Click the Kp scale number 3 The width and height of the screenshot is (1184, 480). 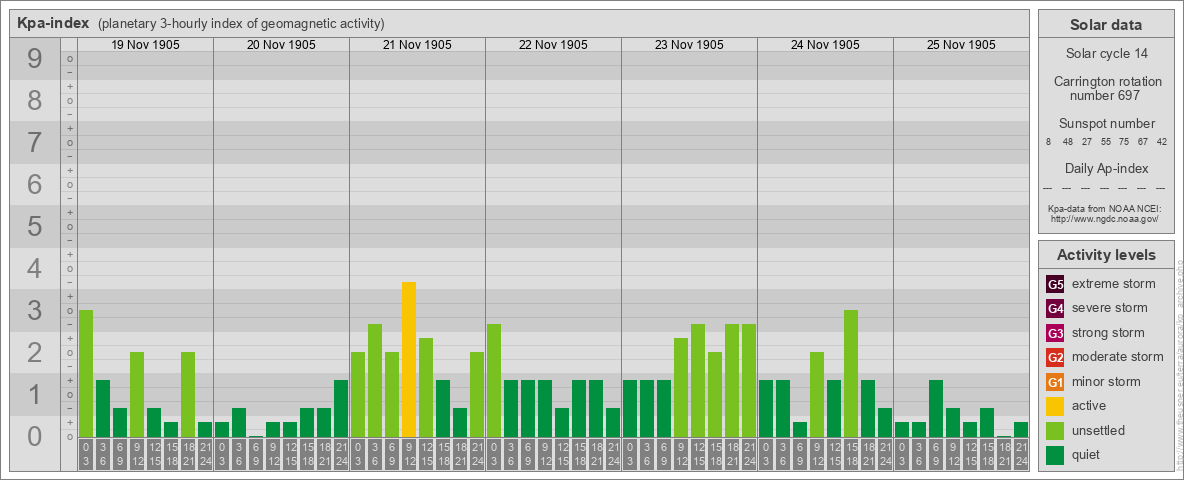point(34,310)
